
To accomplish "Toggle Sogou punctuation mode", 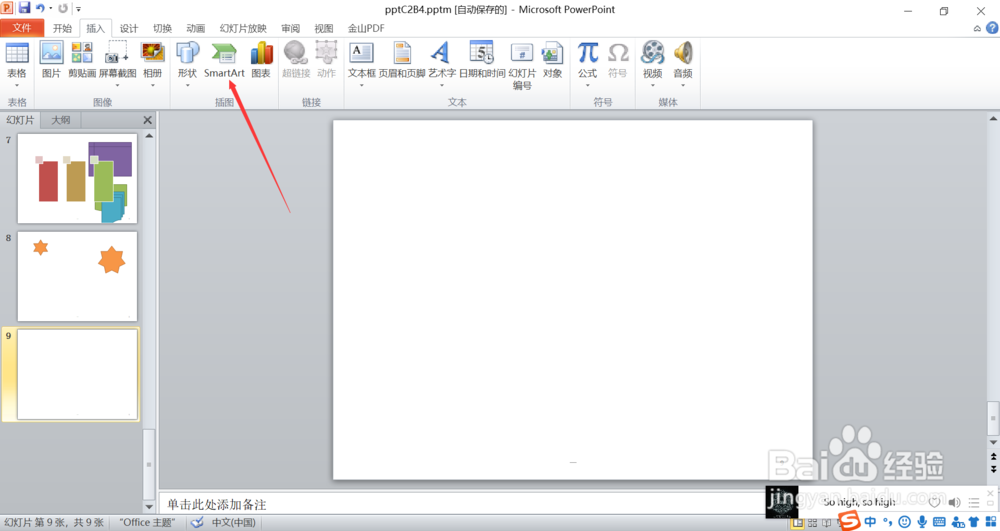I will click(x=887, y=522).
